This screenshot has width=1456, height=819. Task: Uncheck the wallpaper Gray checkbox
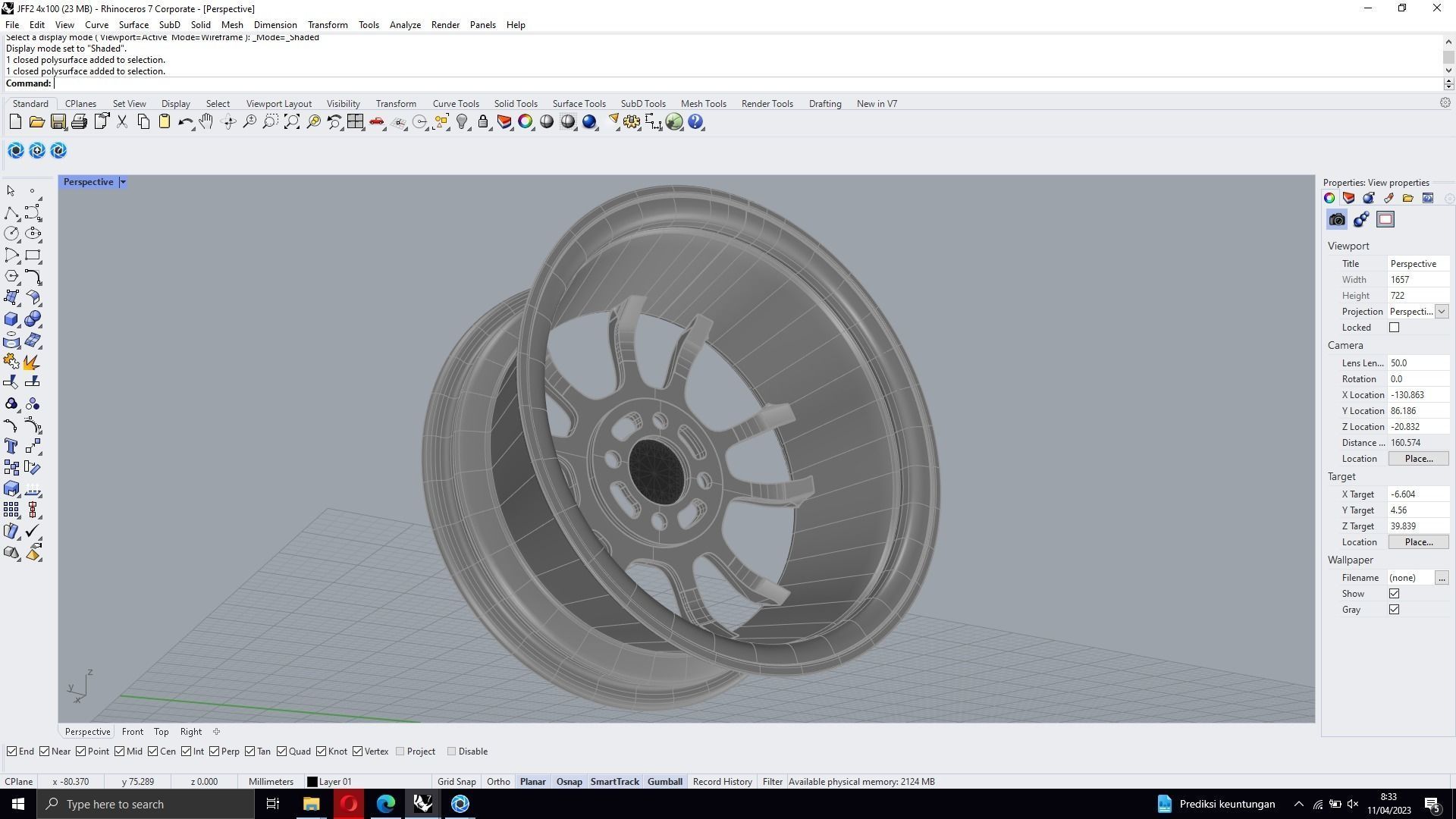pos(1394,610)
